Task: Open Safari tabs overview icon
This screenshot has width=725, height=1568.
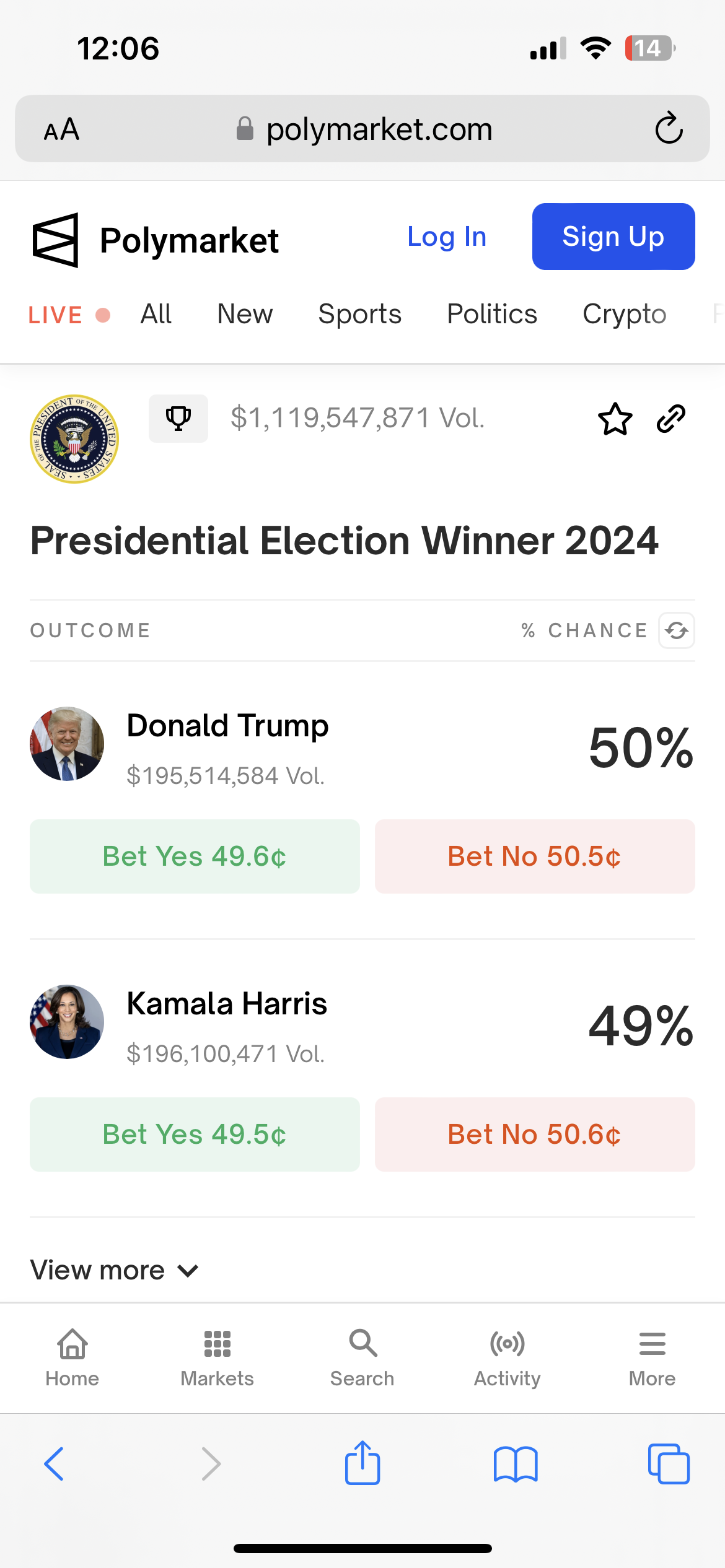Action: point(669,1464)
